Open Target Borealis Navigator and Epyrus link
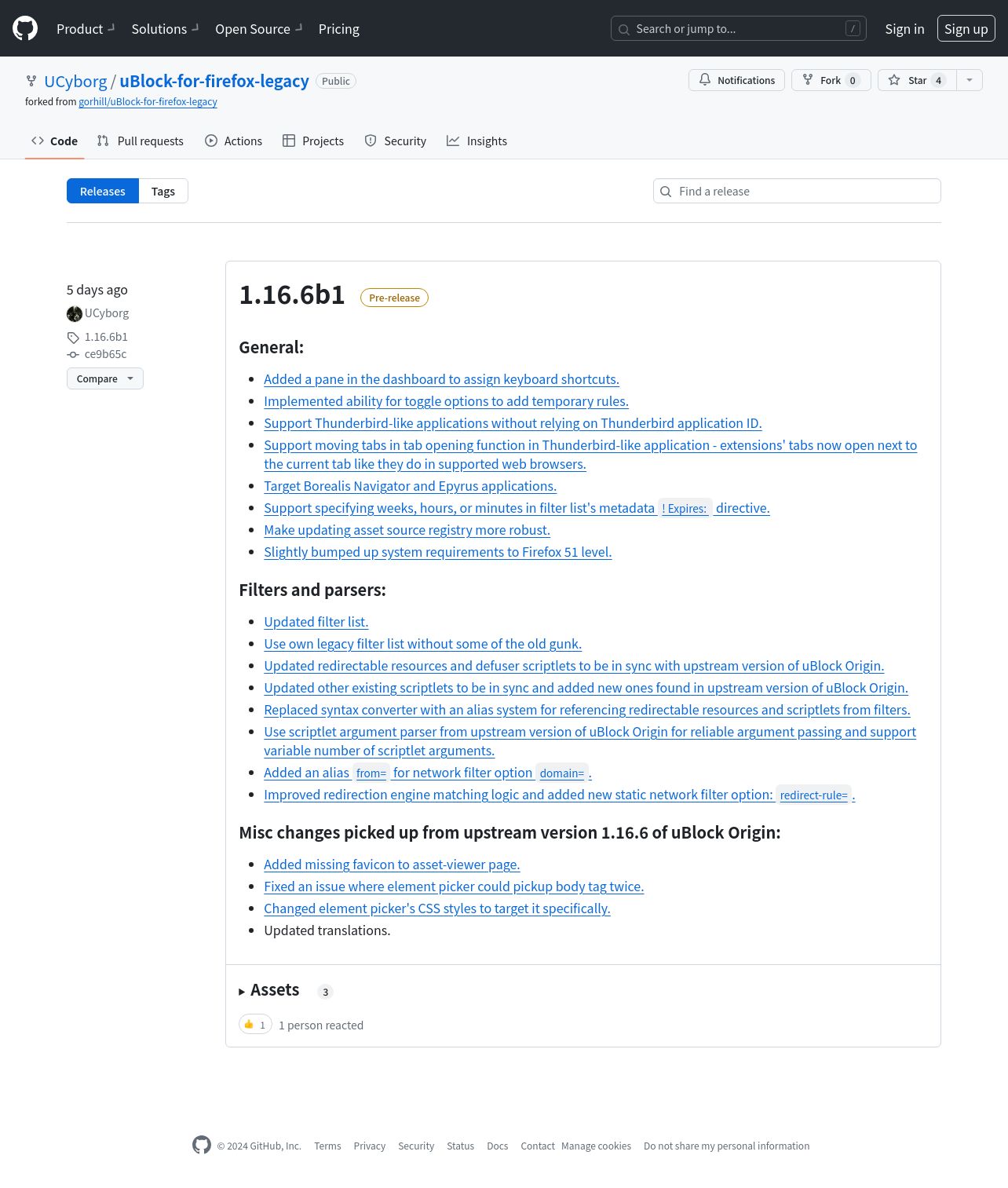This screenshot has width=1008, height=1188. tap(410, 486)
